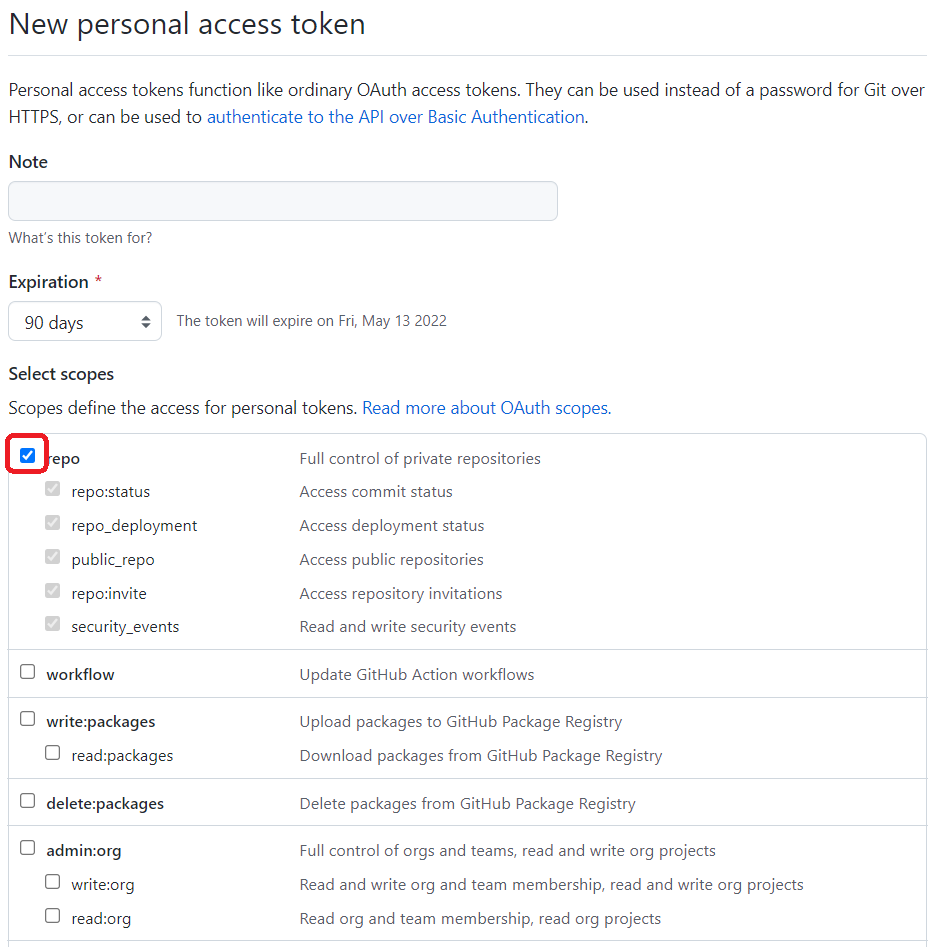This screenshot has height=947, width=933.
Task: Enable the admin:org scope checkbox
Action: click(x=28, y=848)
